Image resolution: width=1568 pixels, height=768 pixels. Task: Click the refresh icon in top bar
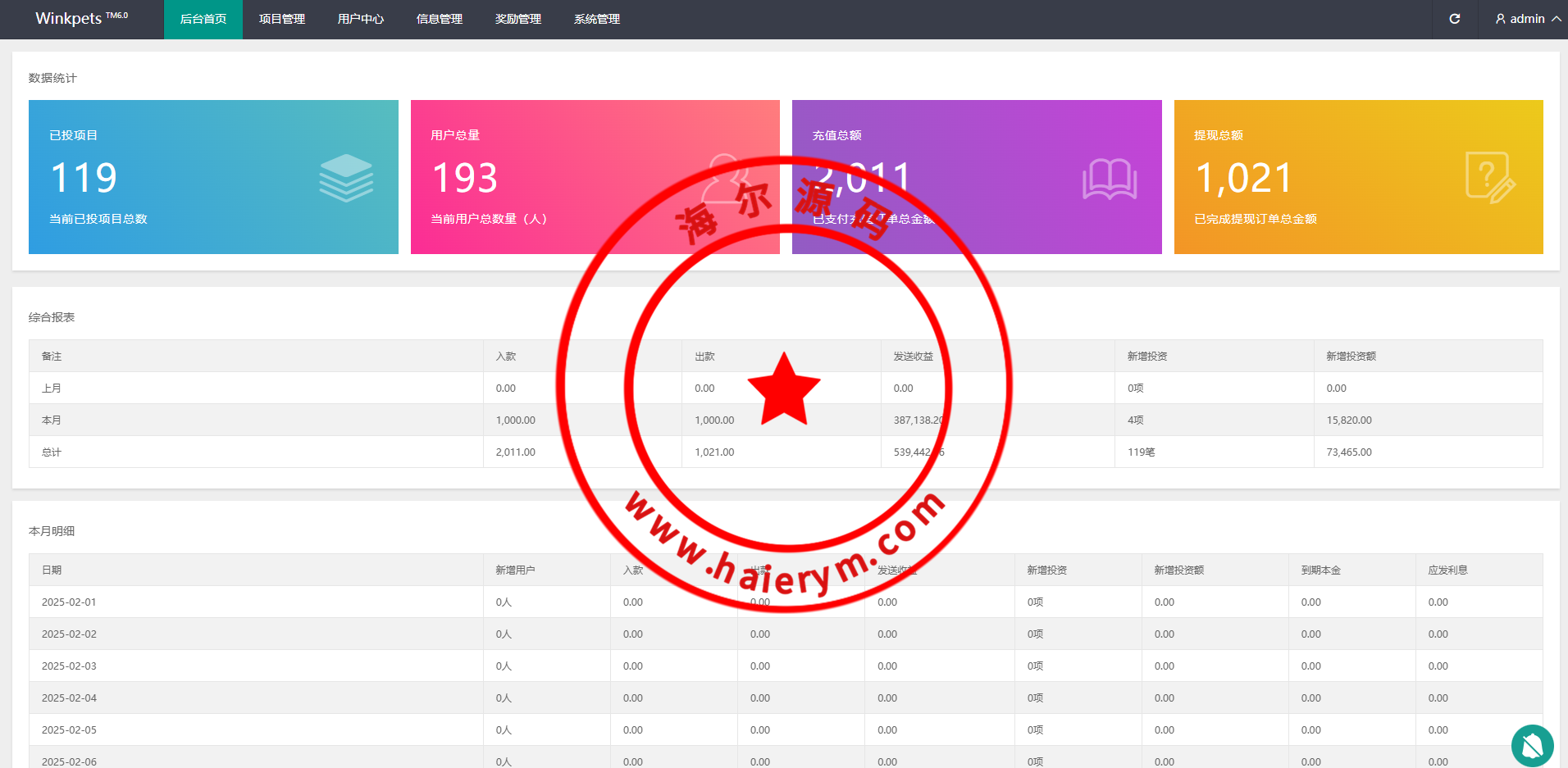click(1454, 19)
